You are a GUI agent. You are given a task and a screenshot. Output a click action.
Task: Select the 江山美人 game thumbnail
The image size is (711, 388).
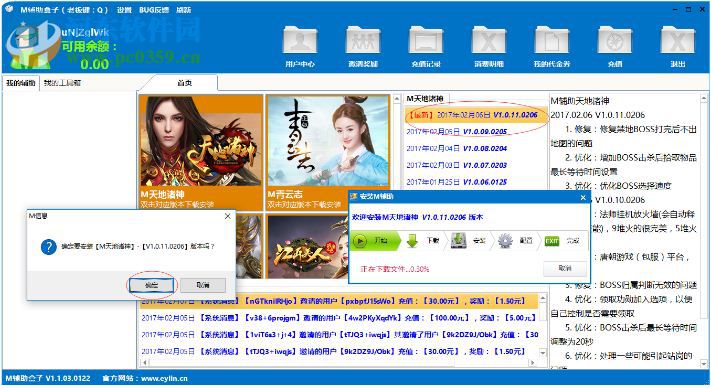307,247
